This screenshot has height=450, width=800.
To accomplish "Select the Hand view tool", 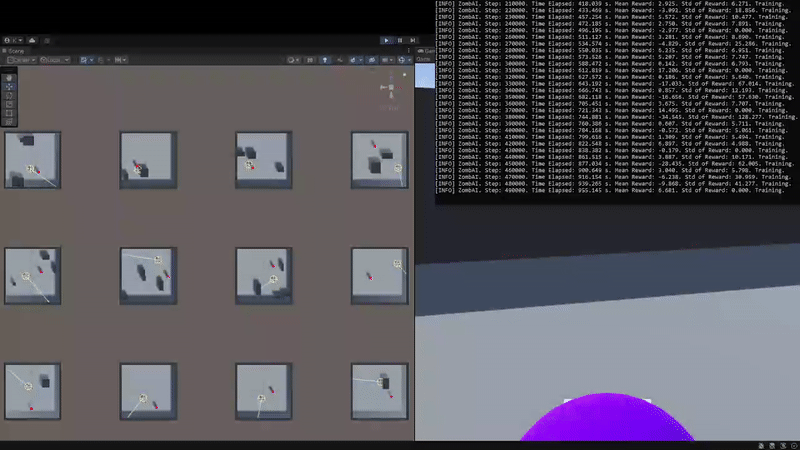I will pyautogui.click(x=9, y=78).
